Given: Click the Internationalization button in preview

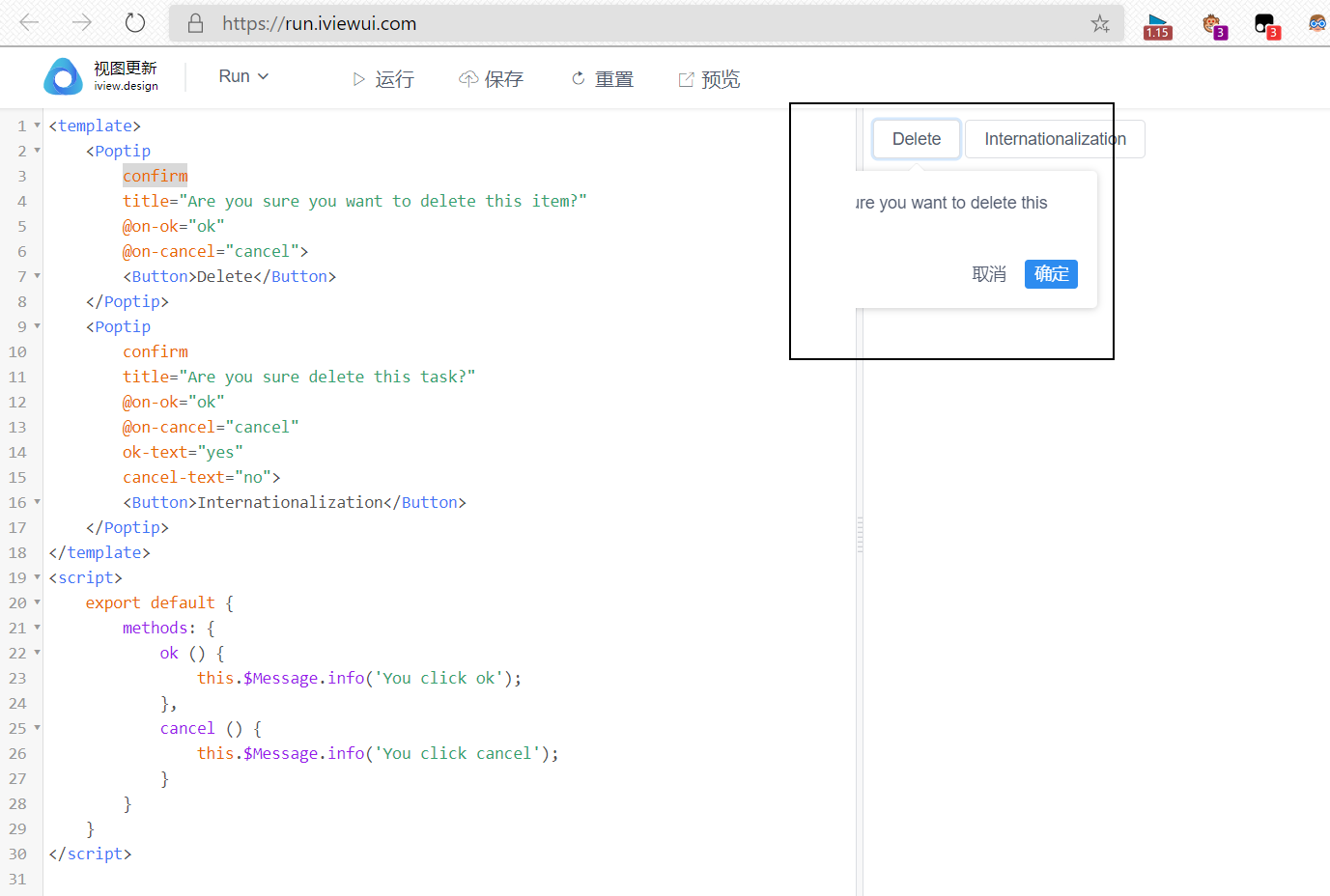Looking at the screenshot, I should coord(1055,139).
